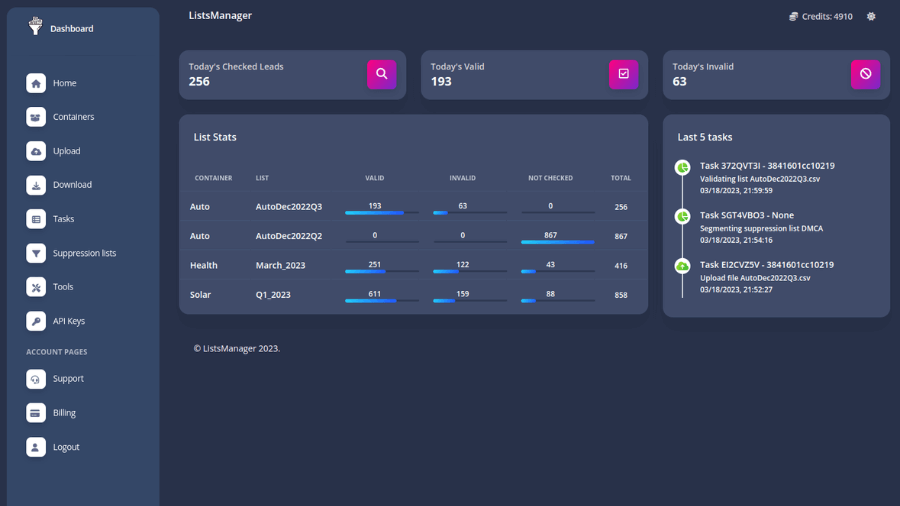Go to the Billing page
Screen dimensions: 900x506
click(x=64, y=413)
